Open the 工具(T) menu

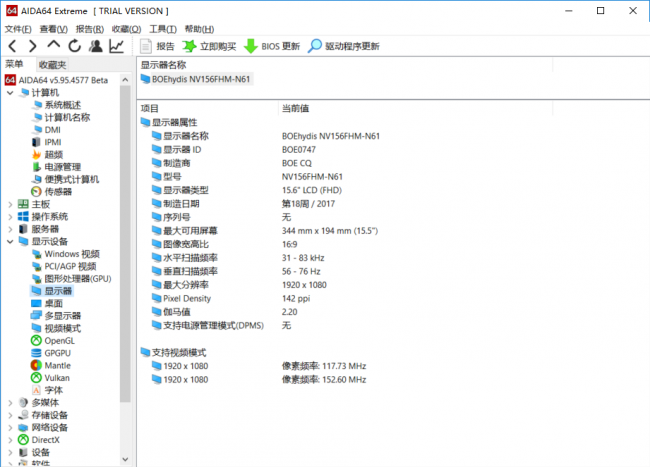coord(159,29)
